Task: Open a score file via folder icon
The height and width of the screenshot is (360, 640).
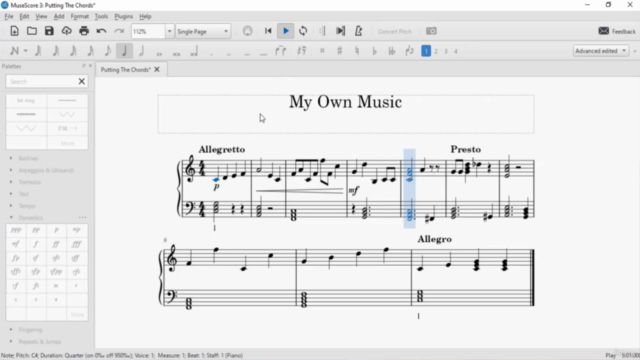Action: click(32, 31)
